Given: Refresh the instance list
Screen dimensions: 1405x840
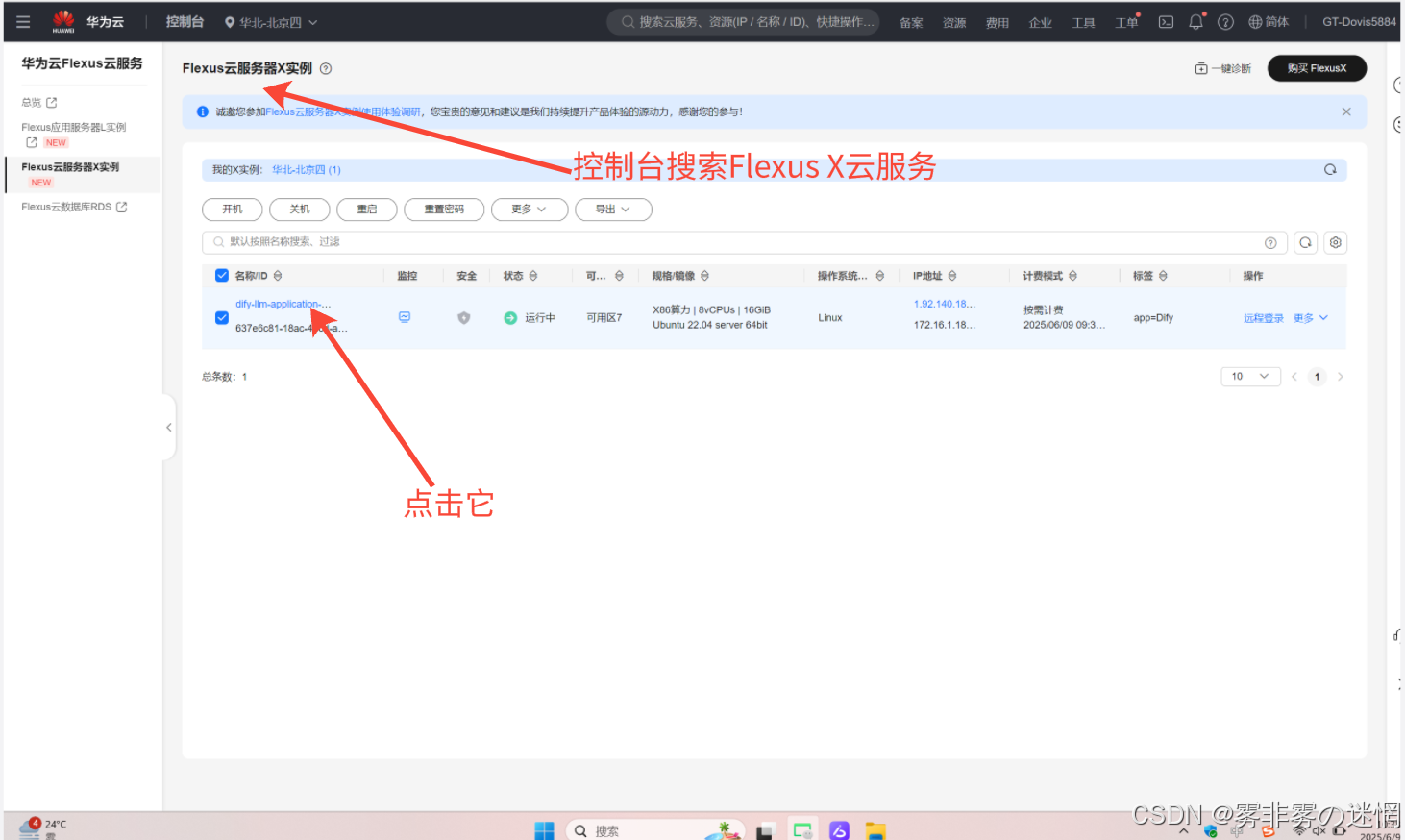Looking at the screenshot, I should click(x=1305, y=242).
